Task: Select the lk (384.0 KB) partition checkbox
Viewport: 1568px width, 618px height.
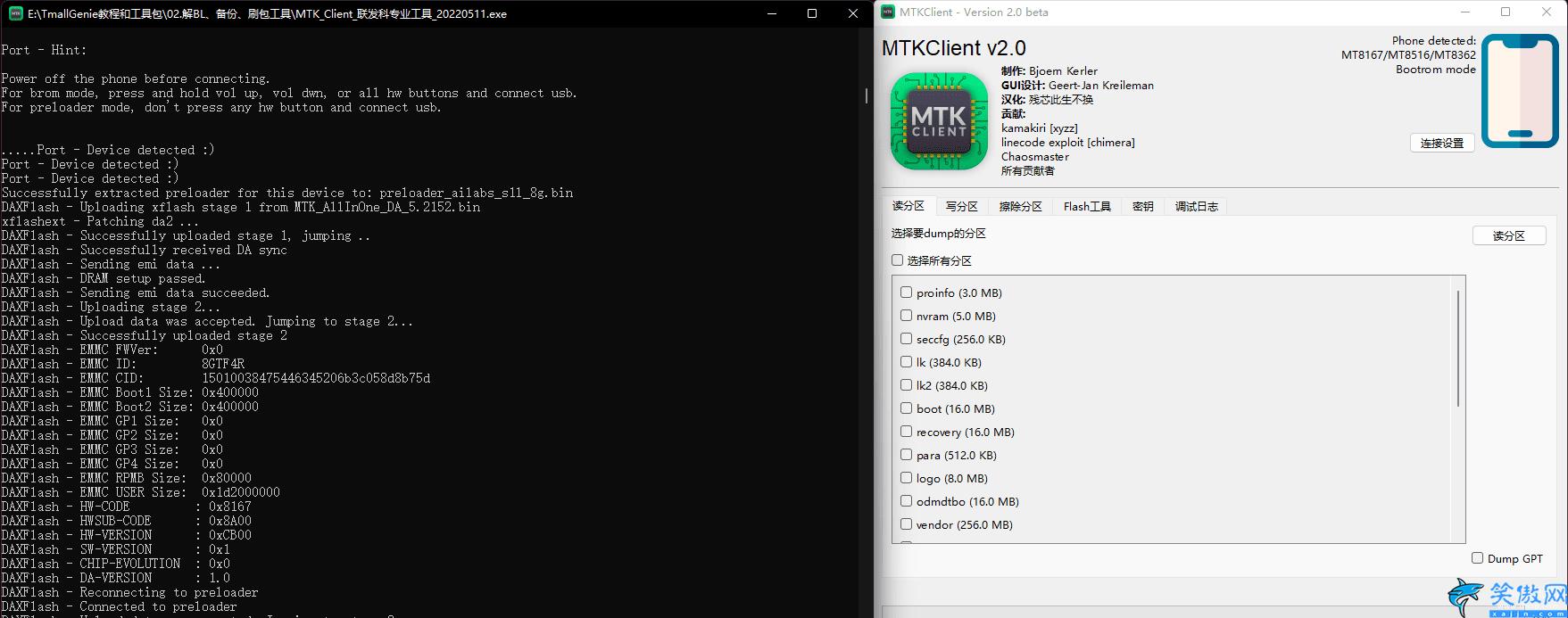Action: tap(907, 362)
